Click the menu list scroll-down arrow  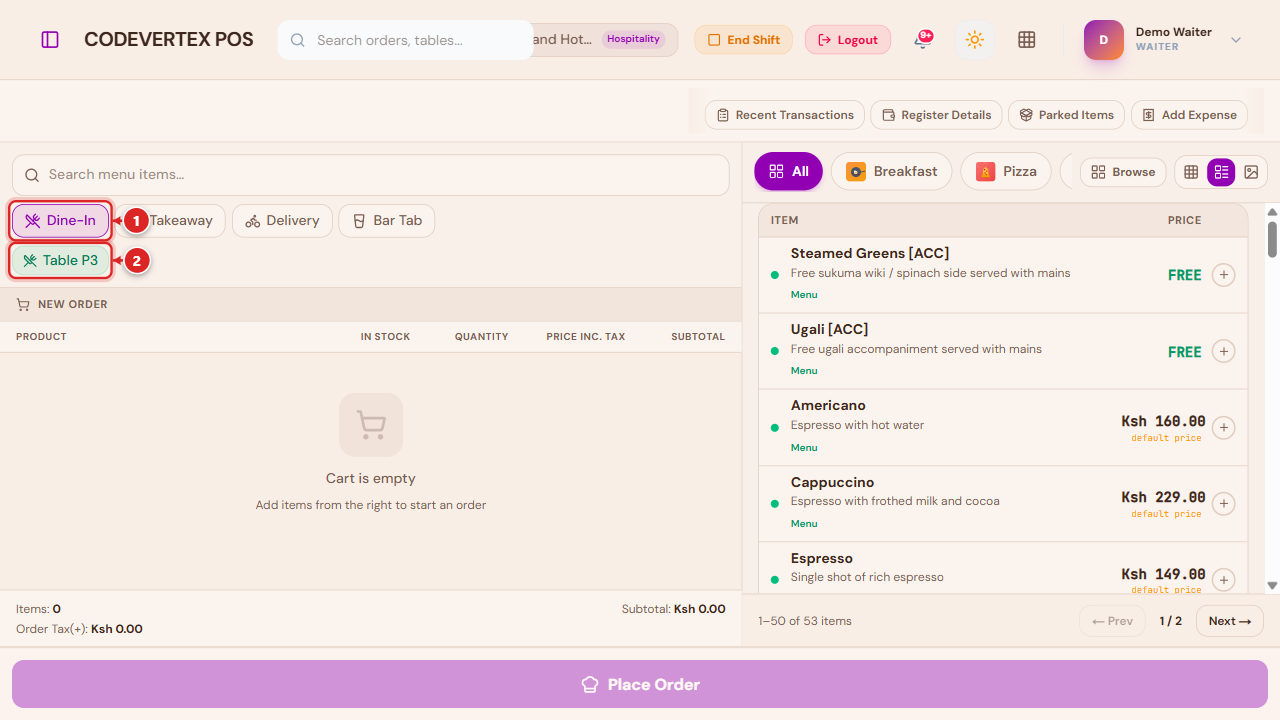pyautogui.click(x=1272, y=586)
